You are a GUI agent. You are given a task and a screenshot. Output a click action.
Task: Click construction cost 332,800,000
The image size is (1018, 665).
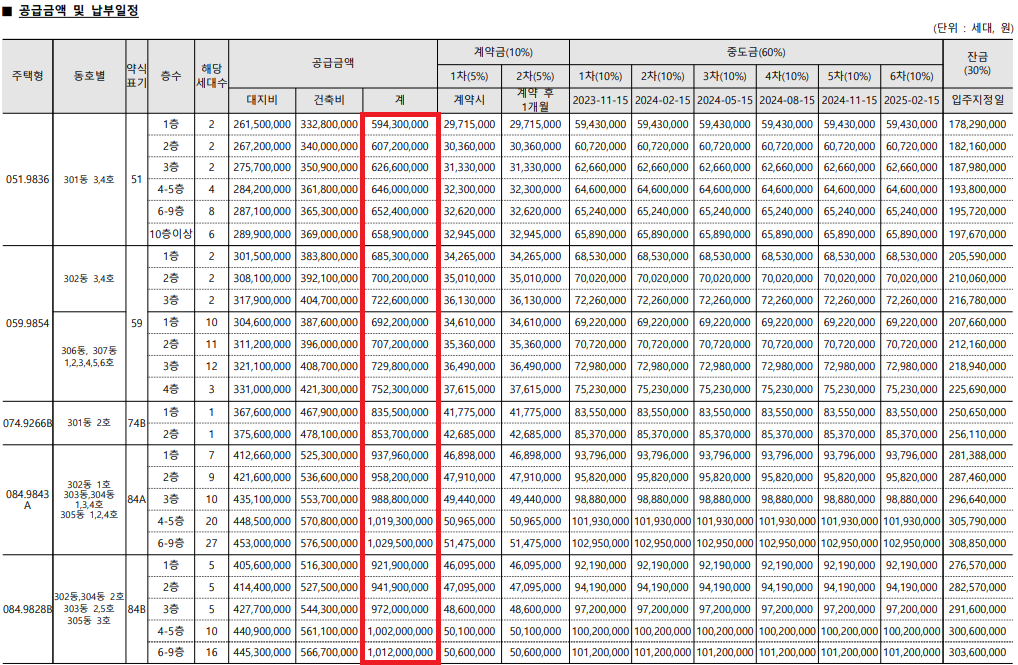pyautogui.click(x=329, y=124)
